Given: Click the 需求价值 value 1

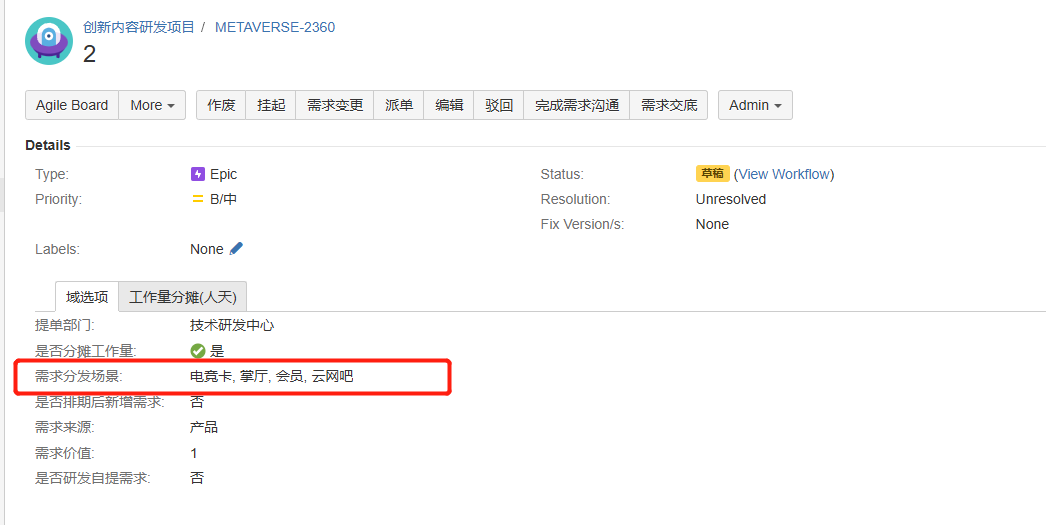Looking at the screenshot, I should click(194, 454).
